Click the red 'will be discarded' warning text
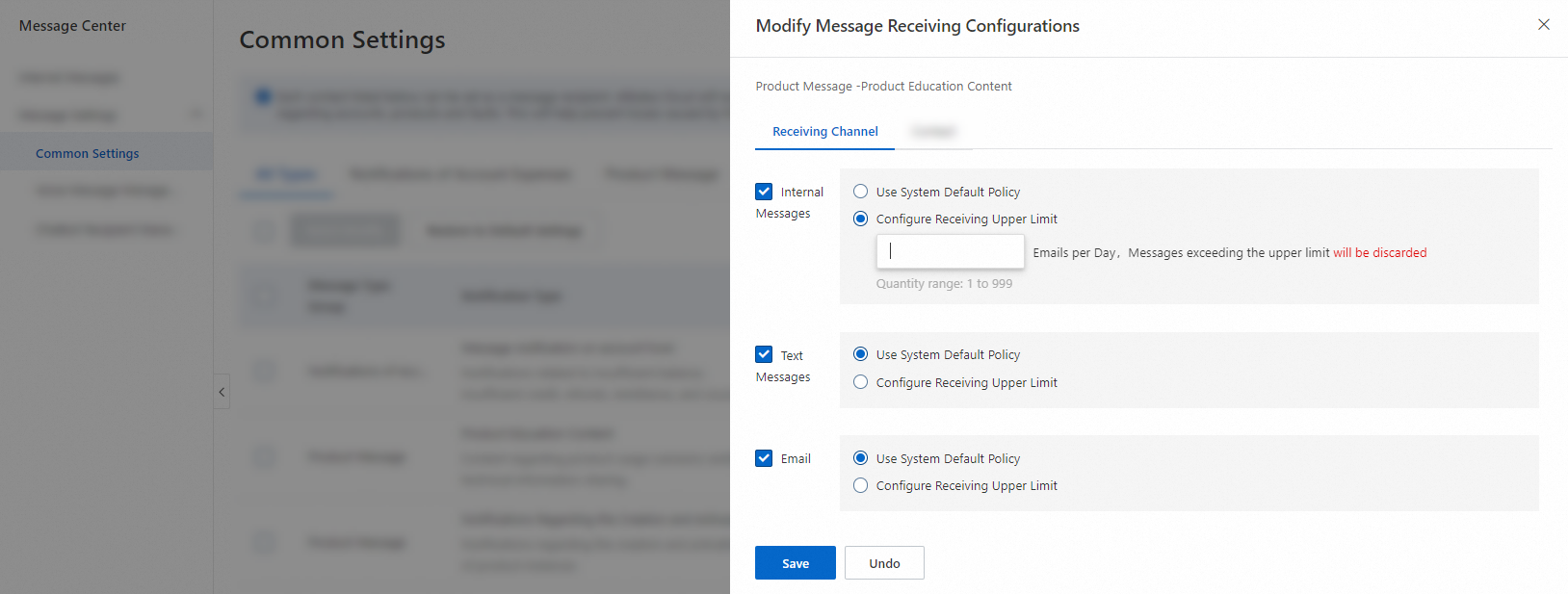1568x594 pixels. coord(1380,253)
